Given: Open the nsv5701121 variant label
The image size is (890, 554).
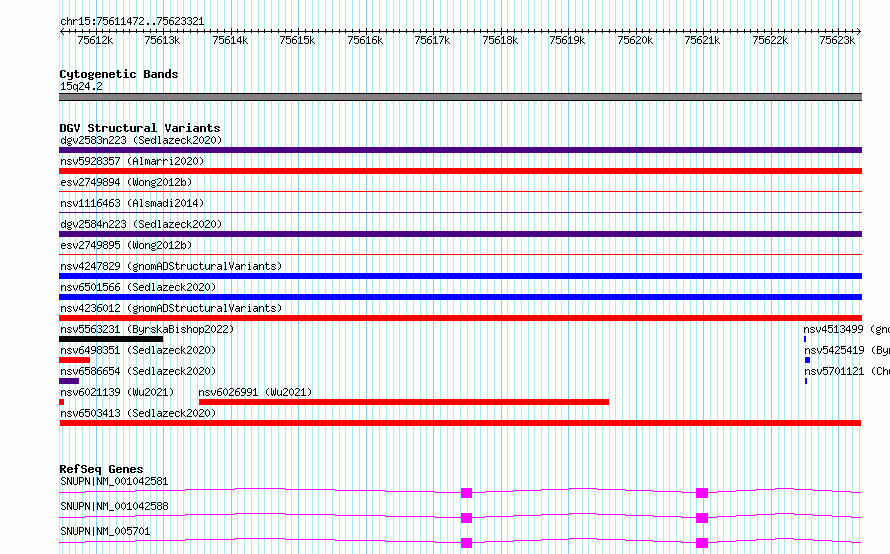Looking at the screenshot, I should tap(847, 371).
